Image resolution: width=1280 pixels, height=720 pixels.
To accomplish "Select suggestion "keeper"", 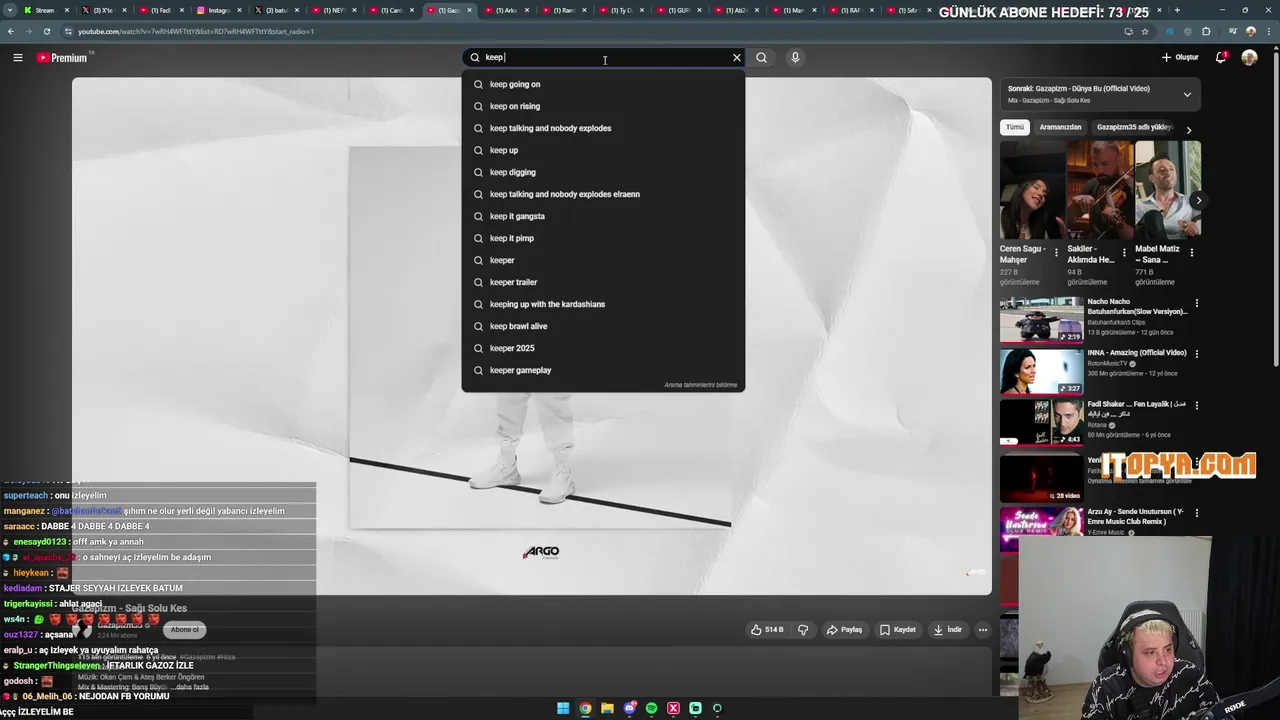I will pos(603,260).
